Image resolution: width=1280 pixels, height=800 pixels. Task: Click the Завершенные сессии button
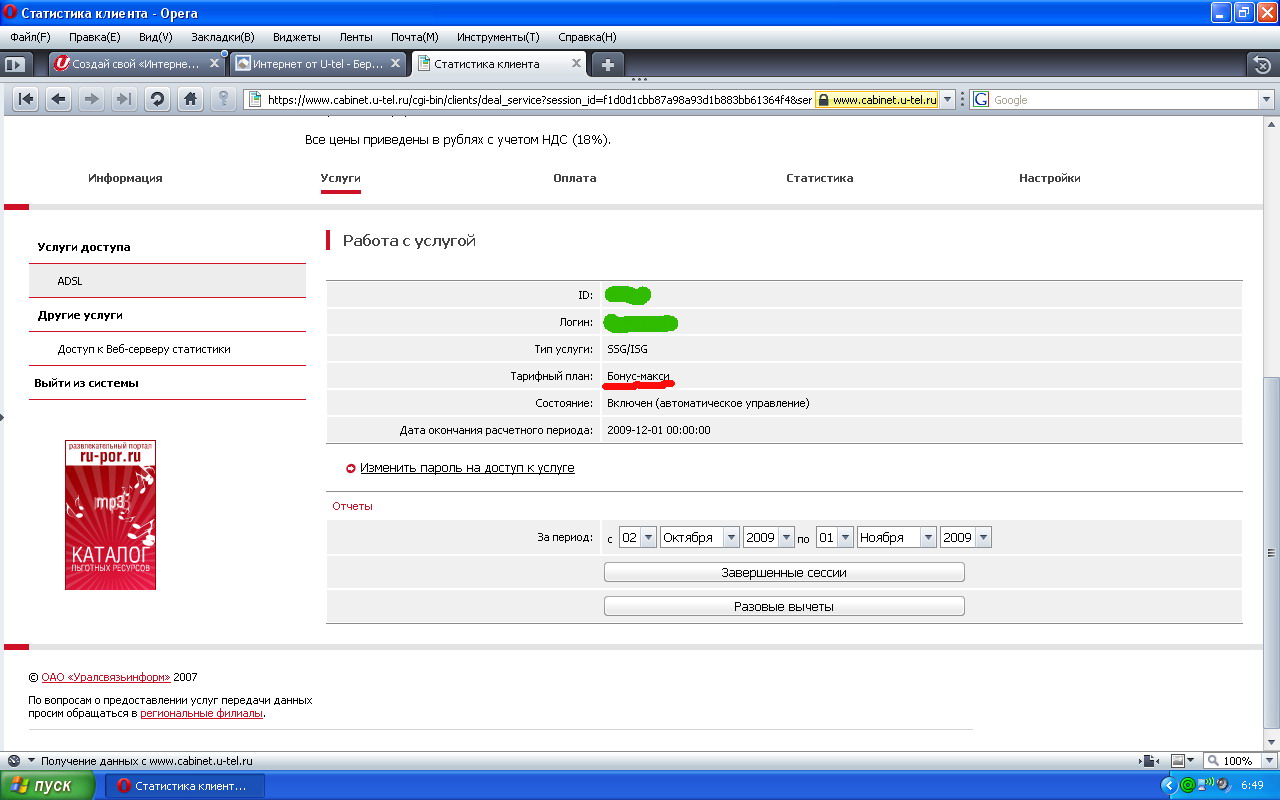click(x=784, y=572)
